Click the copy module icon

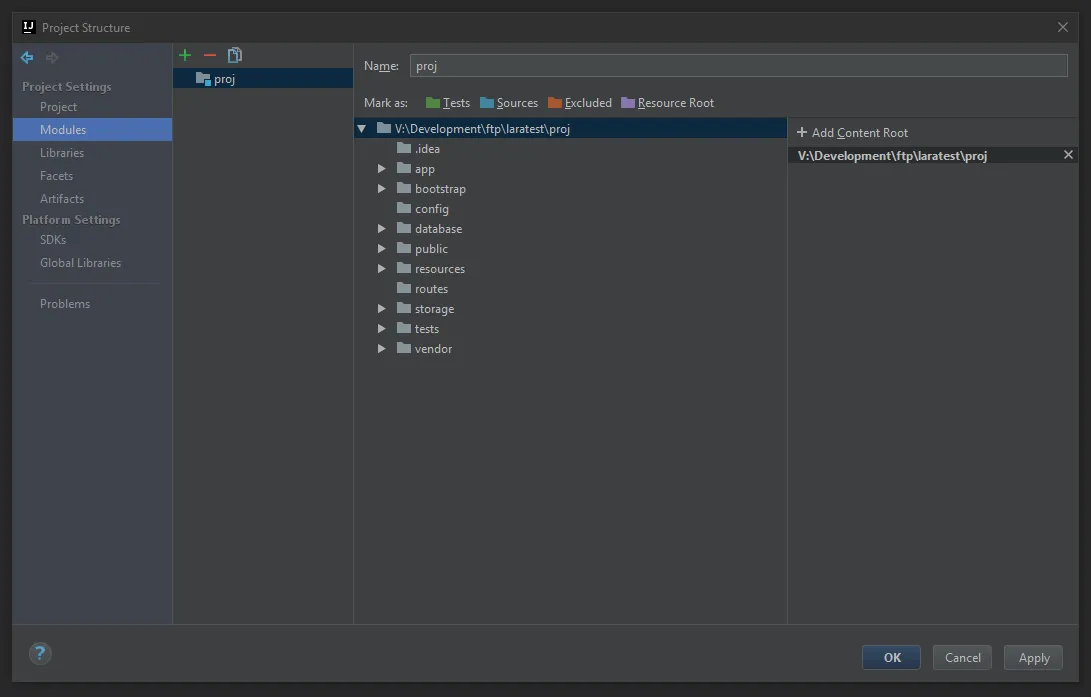tap(235, 55)
